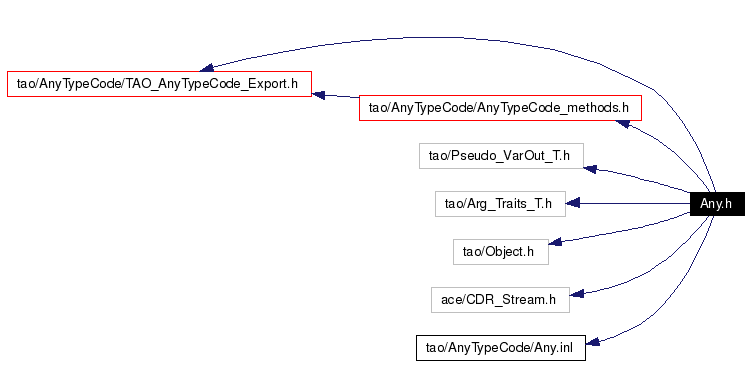This screenshot has height=365, width=752.
Task: Select the tao/Pseudo_VarOut_T.h node
Action: (x=501, y=156)
